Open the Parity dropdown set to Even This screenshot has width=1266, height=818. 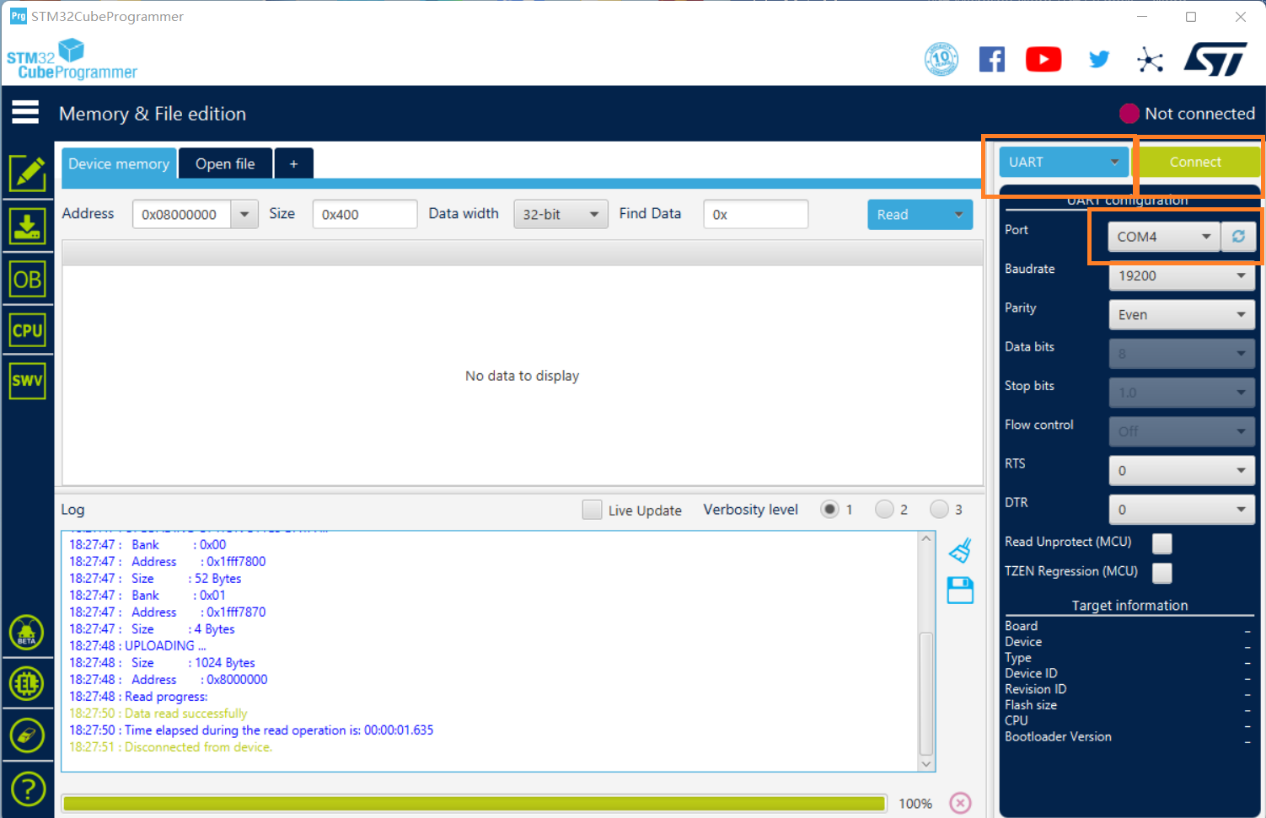tap(1181, 315)
